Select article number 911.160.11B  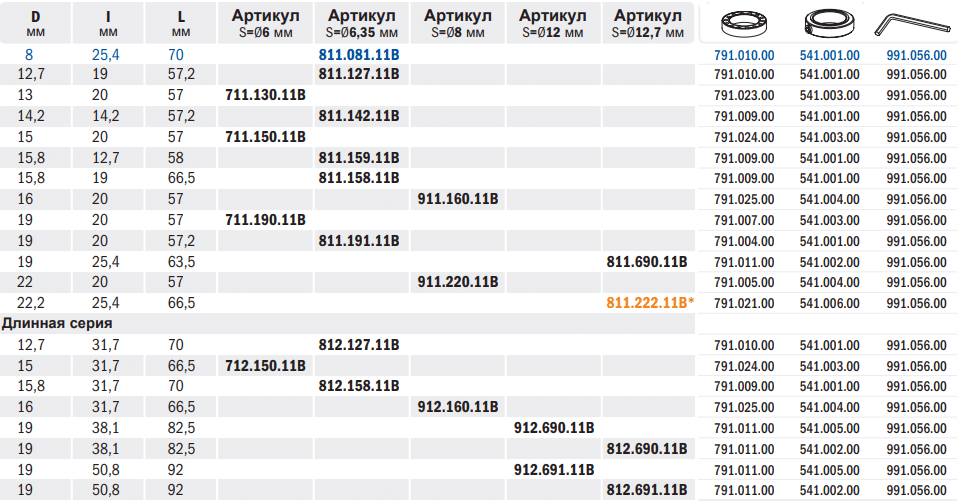pos(456,199)
